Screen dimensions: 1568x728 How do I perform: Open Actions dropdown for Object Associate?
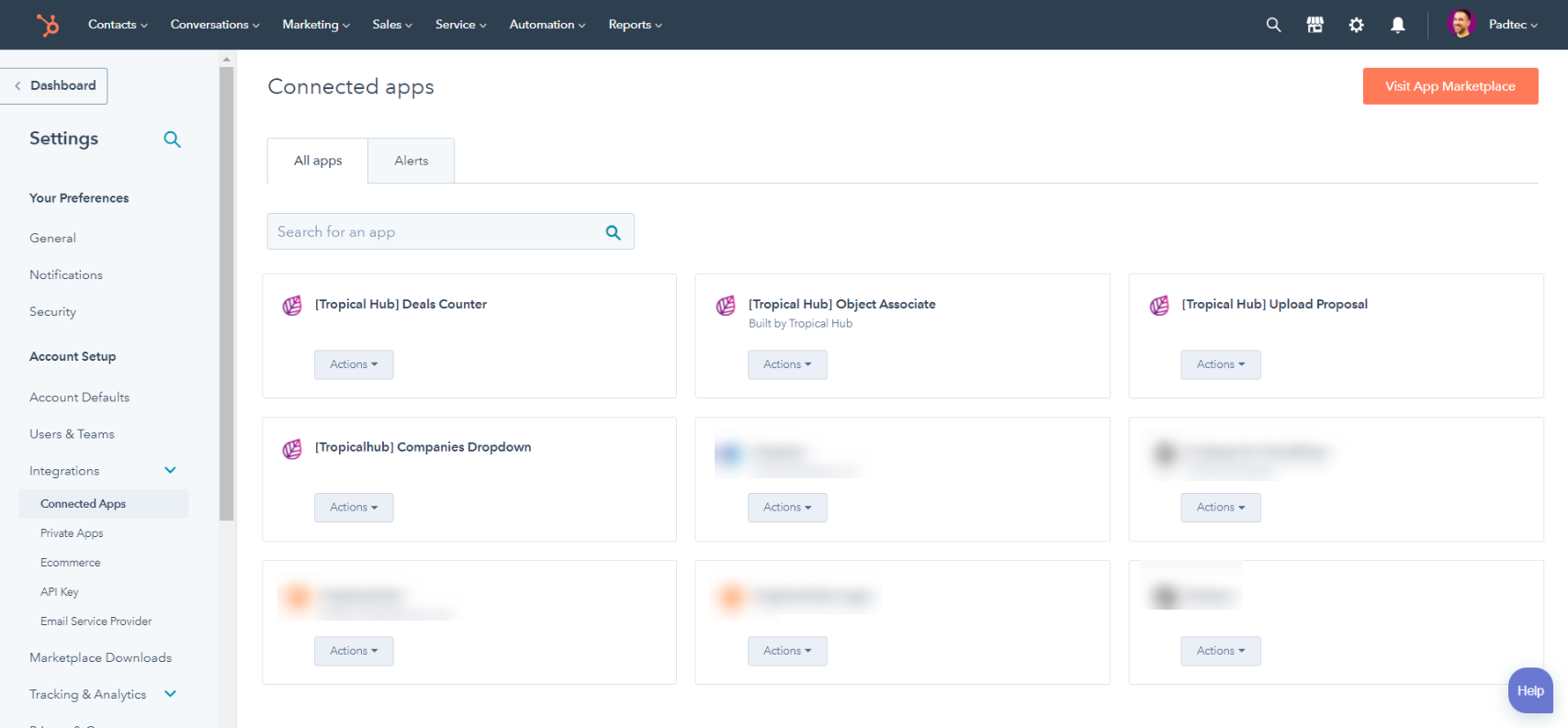[787, 364]
